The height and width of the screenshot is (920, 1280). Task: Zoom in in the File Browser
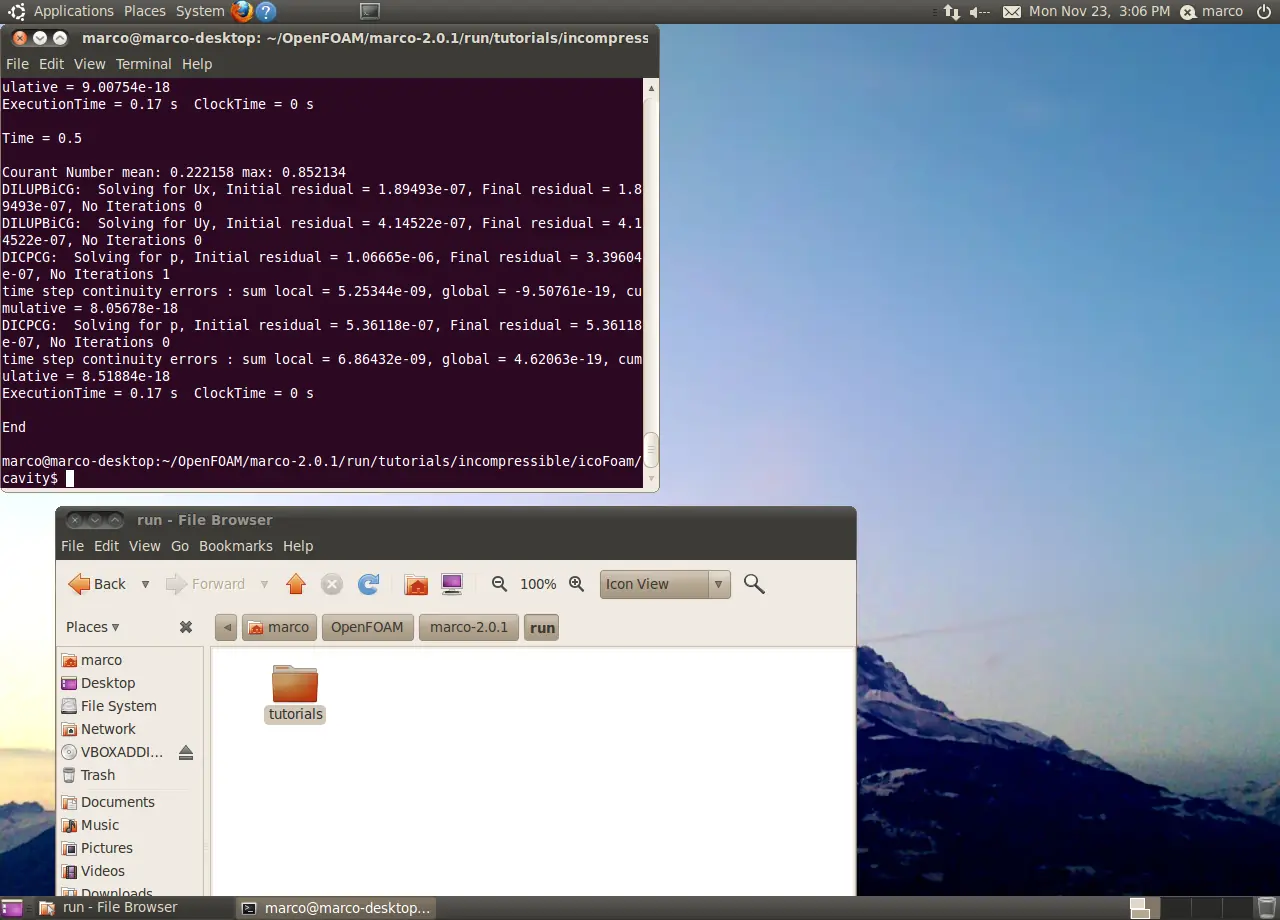[x=576, y=584]
